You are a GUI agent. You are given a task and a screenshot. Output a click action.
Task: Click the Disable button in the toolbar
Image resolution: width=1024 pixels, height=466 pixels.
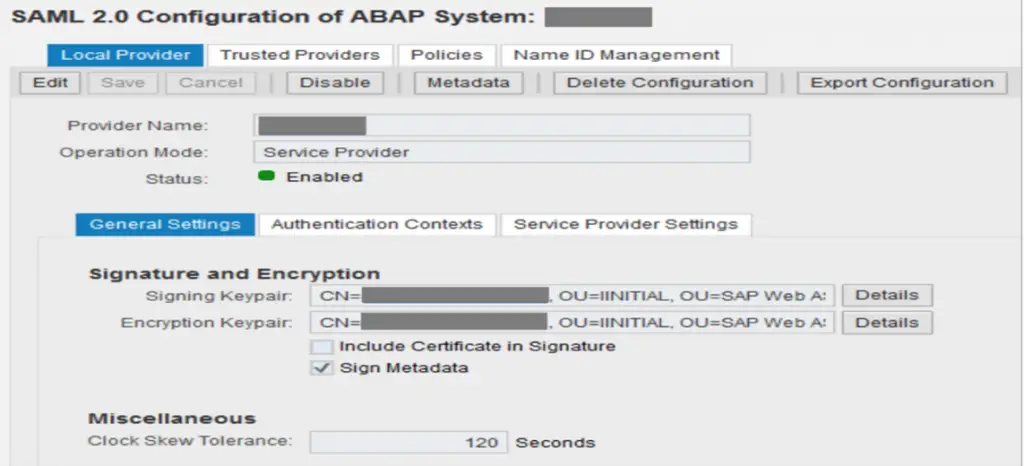point(335,83)
